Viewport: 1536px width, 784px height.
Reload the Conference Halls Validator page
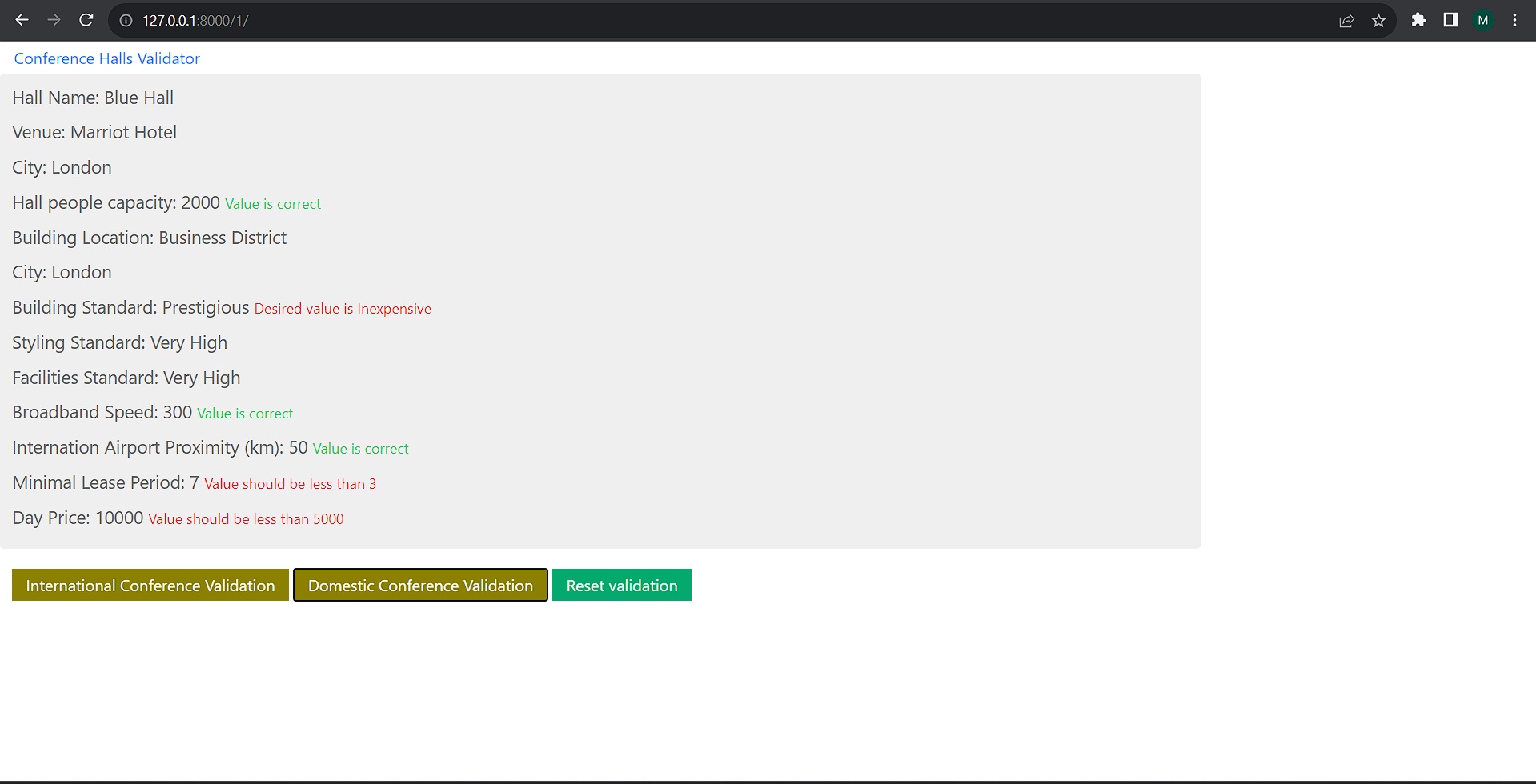(x=86, y=20)
